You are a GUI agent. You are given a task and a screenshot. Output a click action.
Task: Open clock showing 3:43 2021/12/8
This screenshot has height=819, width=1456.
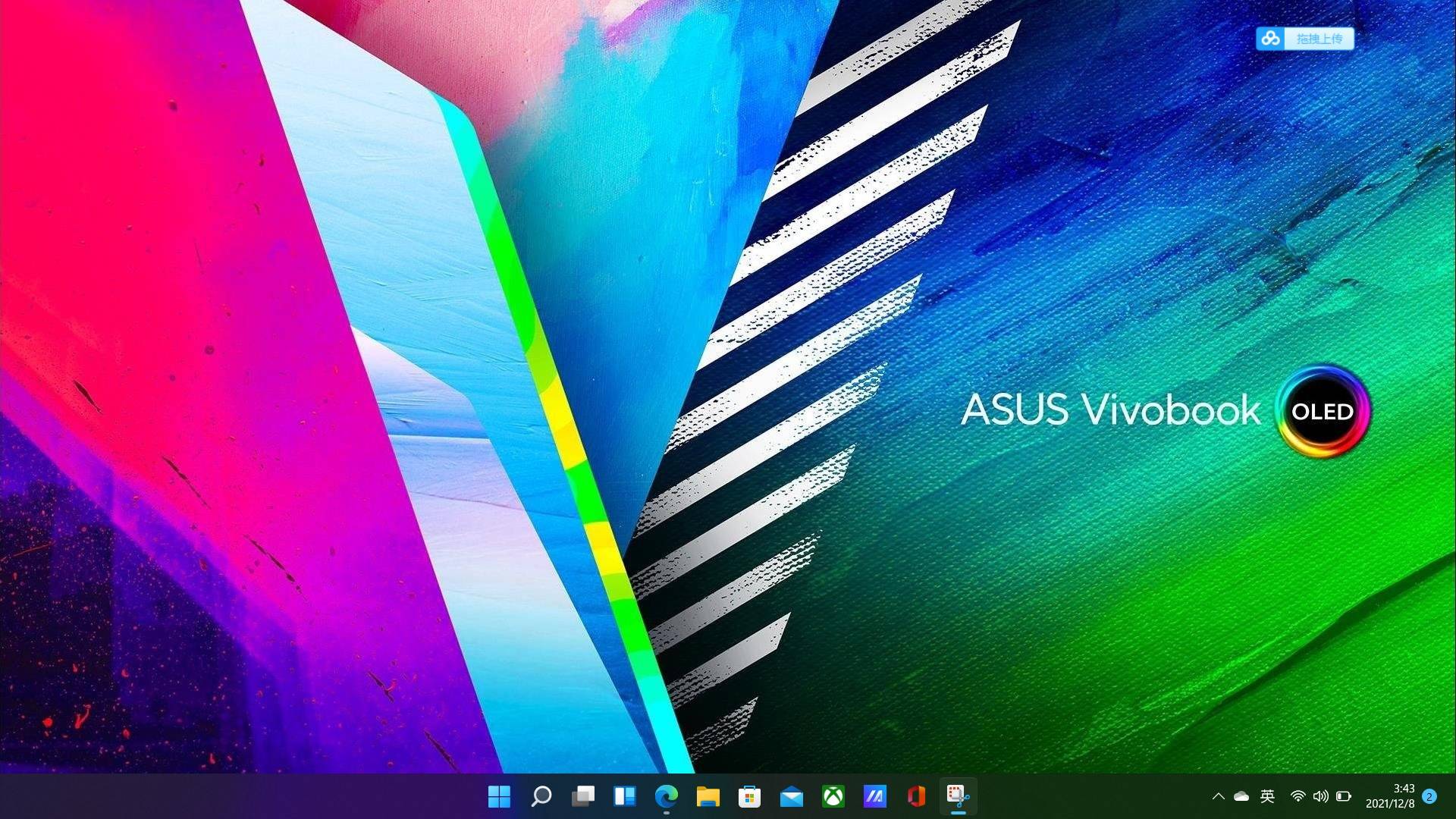coord(1390,796)
